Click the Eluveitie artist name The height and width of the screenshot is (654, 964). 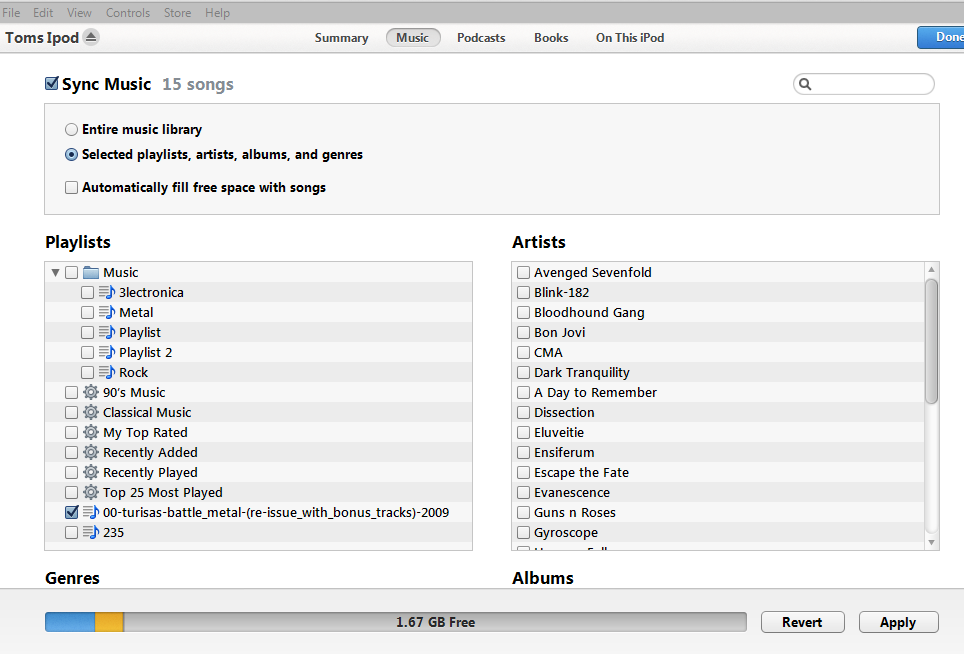coord(559,432)
